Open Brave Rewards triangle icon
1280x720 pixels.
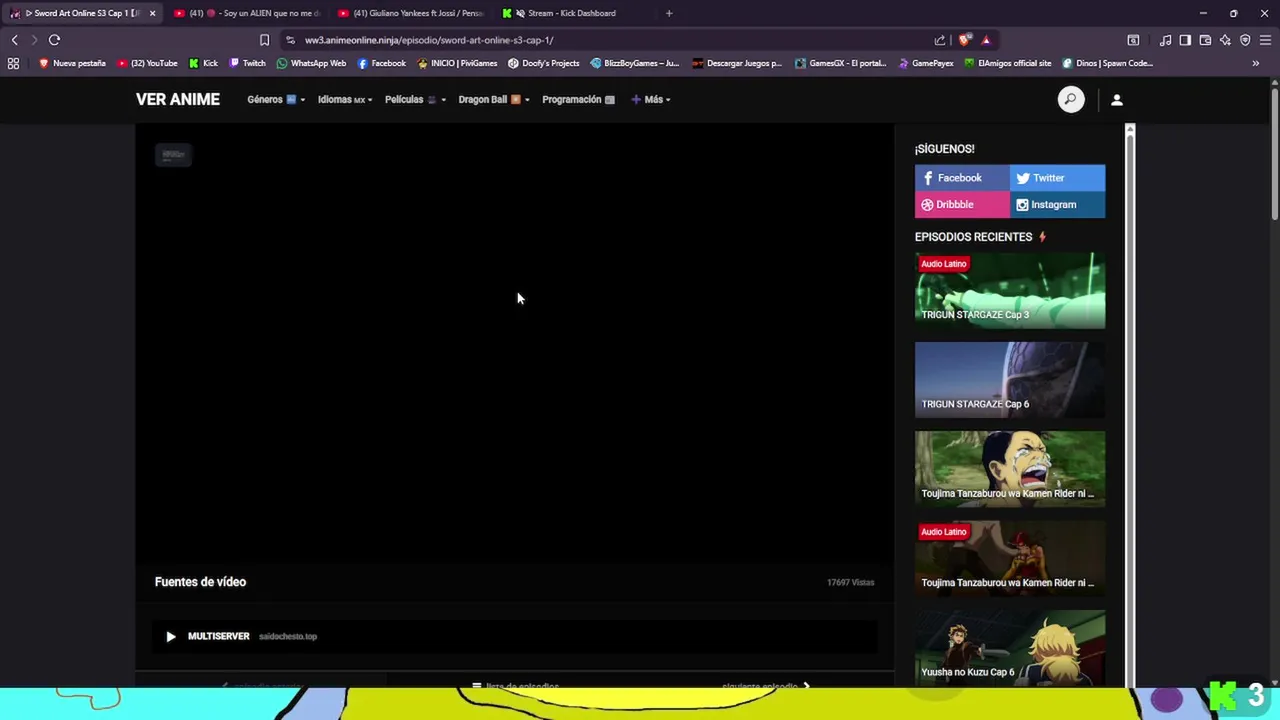(986, 40)
